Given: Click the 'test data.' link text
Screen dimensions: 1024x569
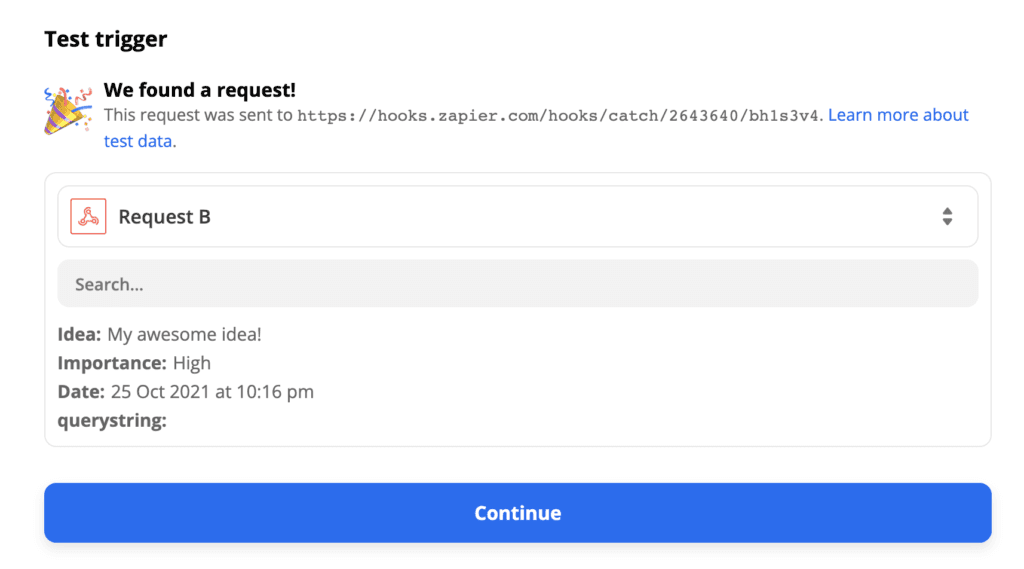Looking at the screenshot, I should 140,141.
